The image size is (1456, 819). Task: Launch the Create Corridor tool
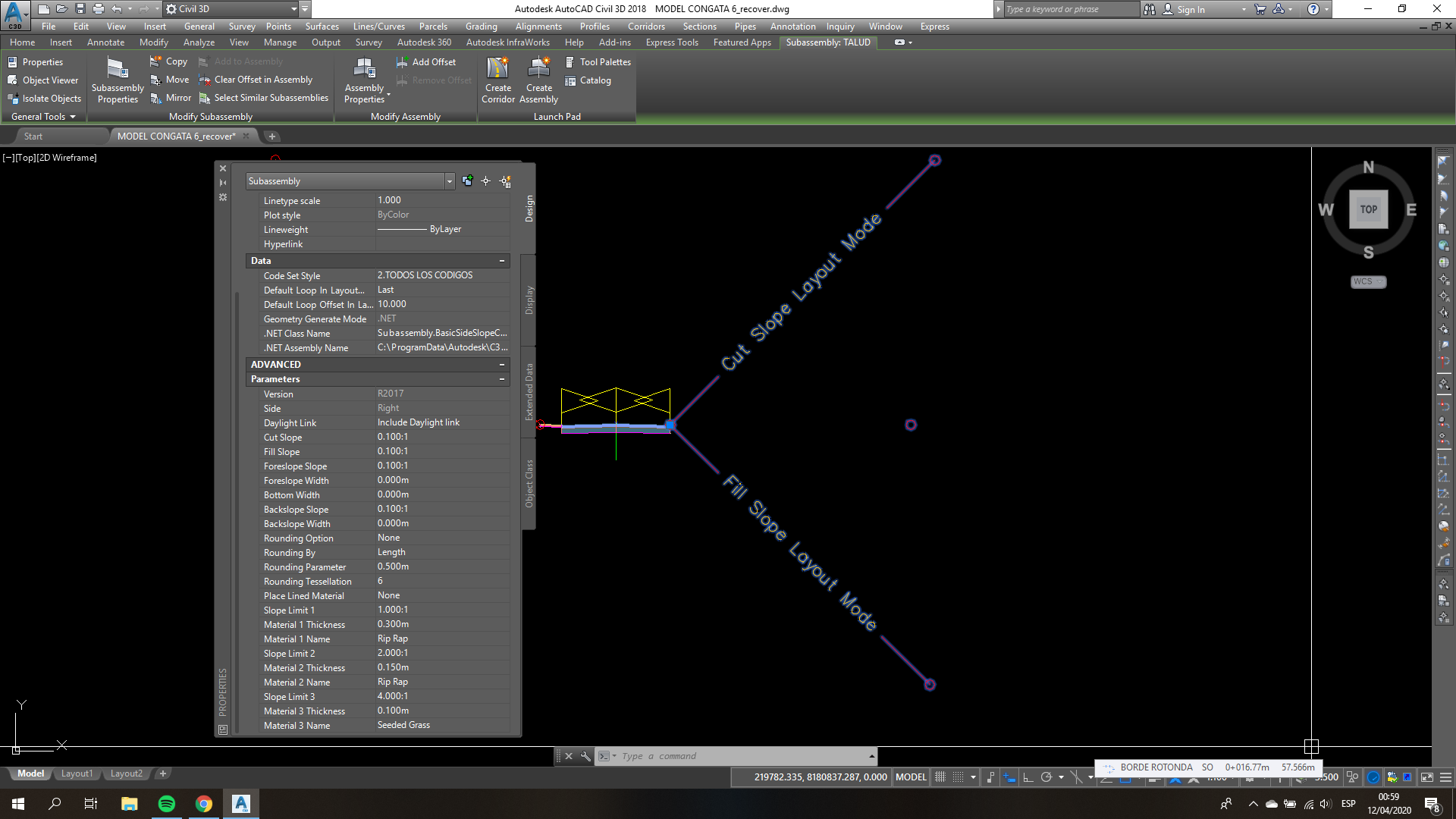point(498,80)
